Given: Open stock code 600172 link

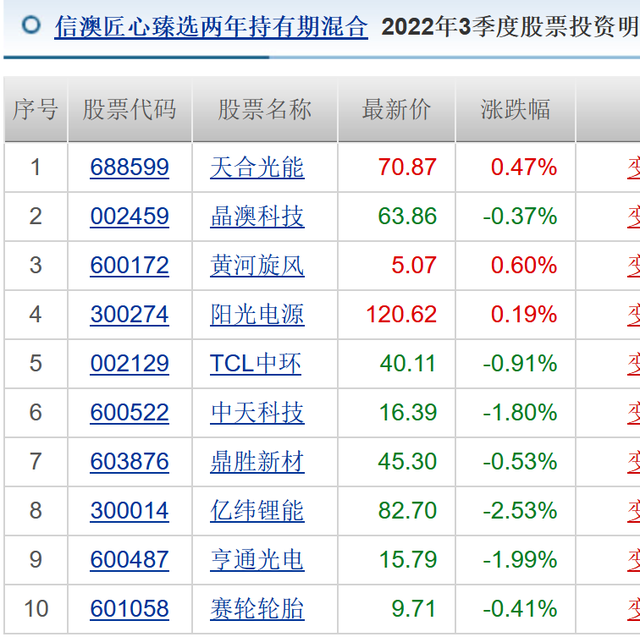Looking at the screenshot, I should pos(129,265).
